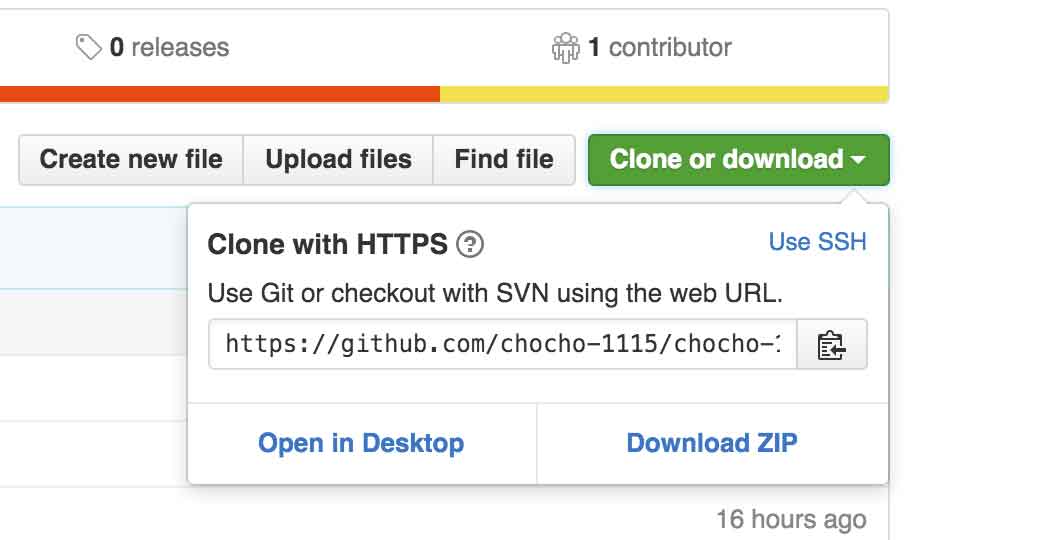Click the Clone with HTTPS heading
The height and width of the screenshot is (540, 1042).
(x=328, y=244)
